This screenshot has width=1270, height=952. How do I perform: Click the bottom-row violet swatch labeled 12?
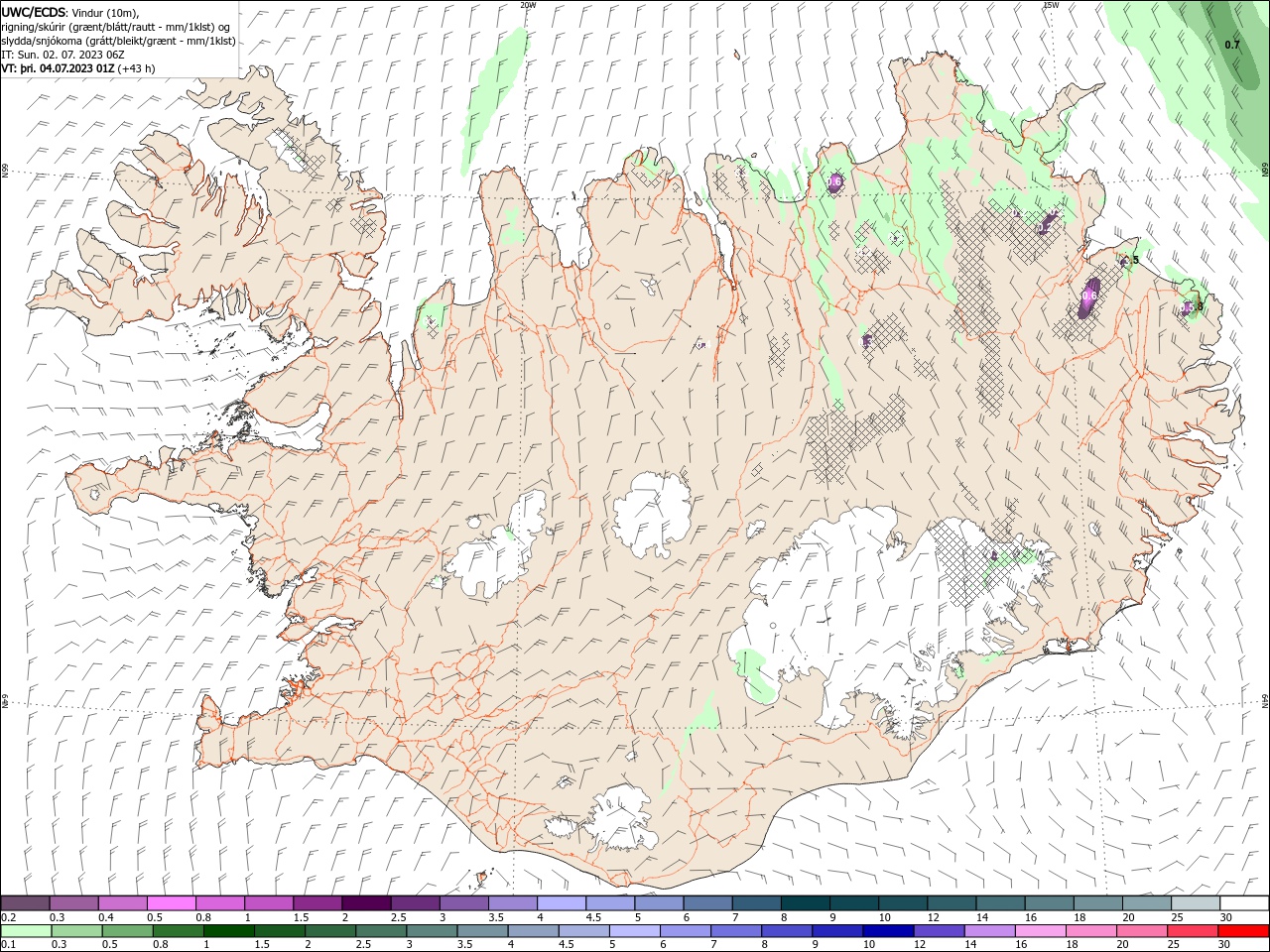(x=938, y=931)
